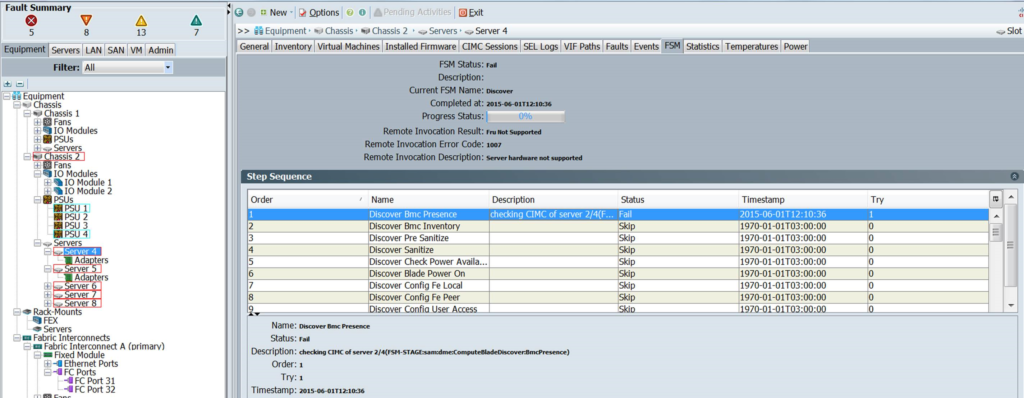Expand IO Module 1 node
Screen dimensions: 1024x398
(48, 182)
